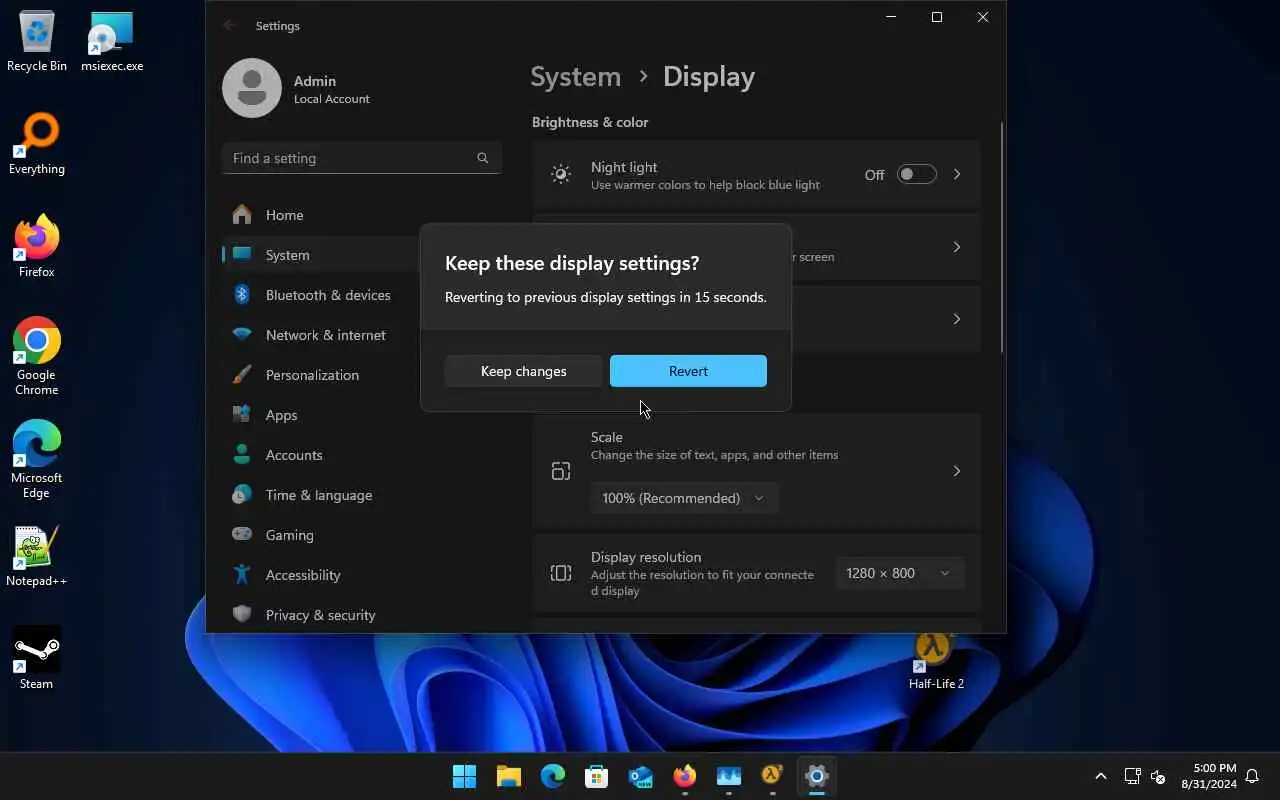This screenshot has width=1280, height=800.
Task: Open the network status tray icon
Action: tap(1133, 776)
